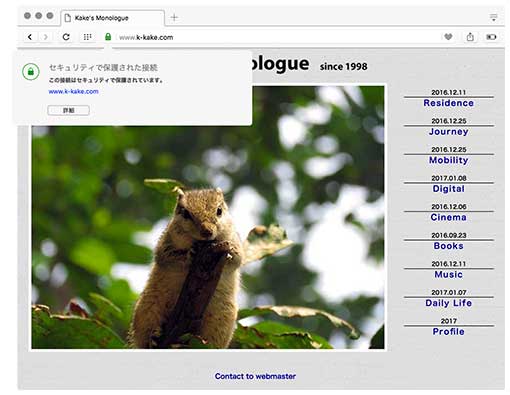Open the Mobility link

[449, 160]
